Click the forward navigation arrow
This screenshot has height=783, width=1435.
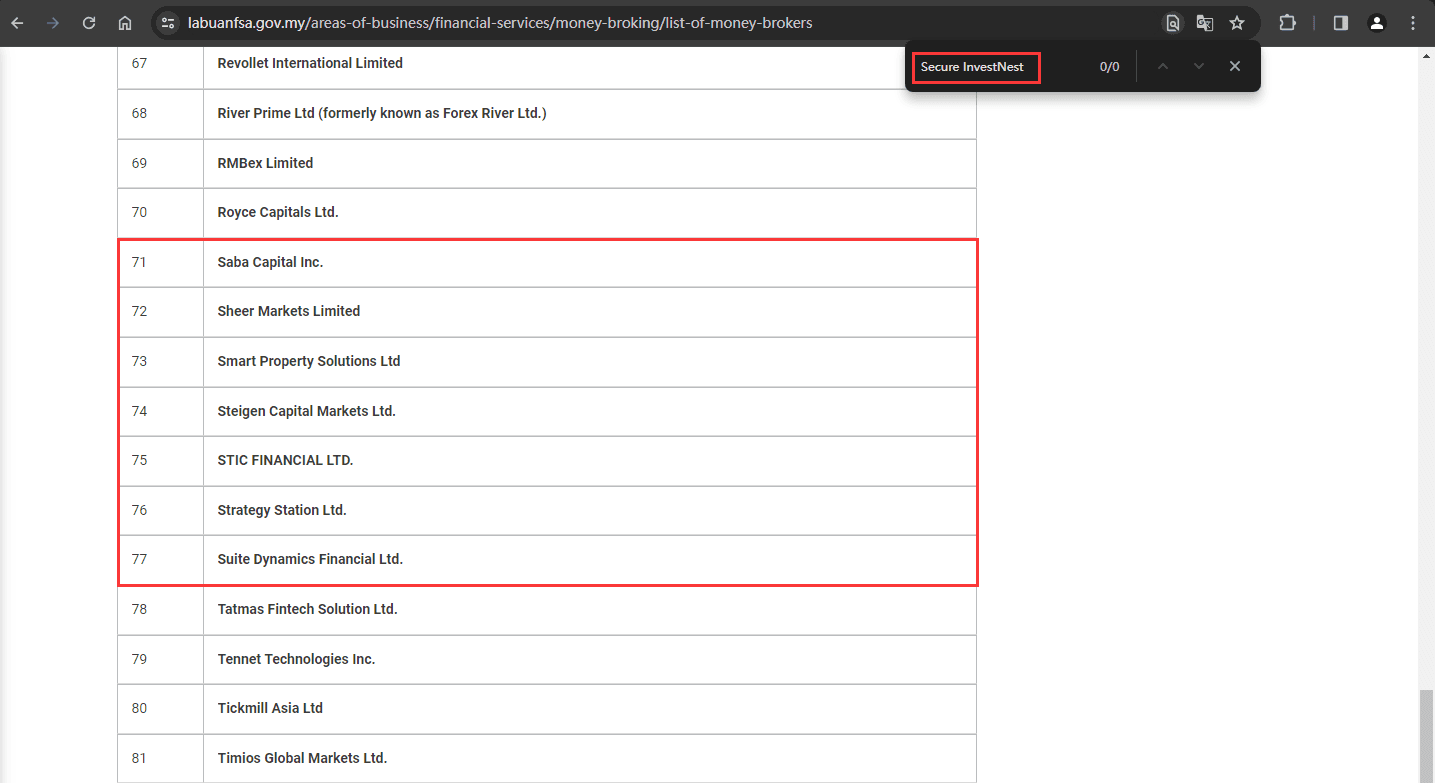pyautogui.click(x=53, y=22)
